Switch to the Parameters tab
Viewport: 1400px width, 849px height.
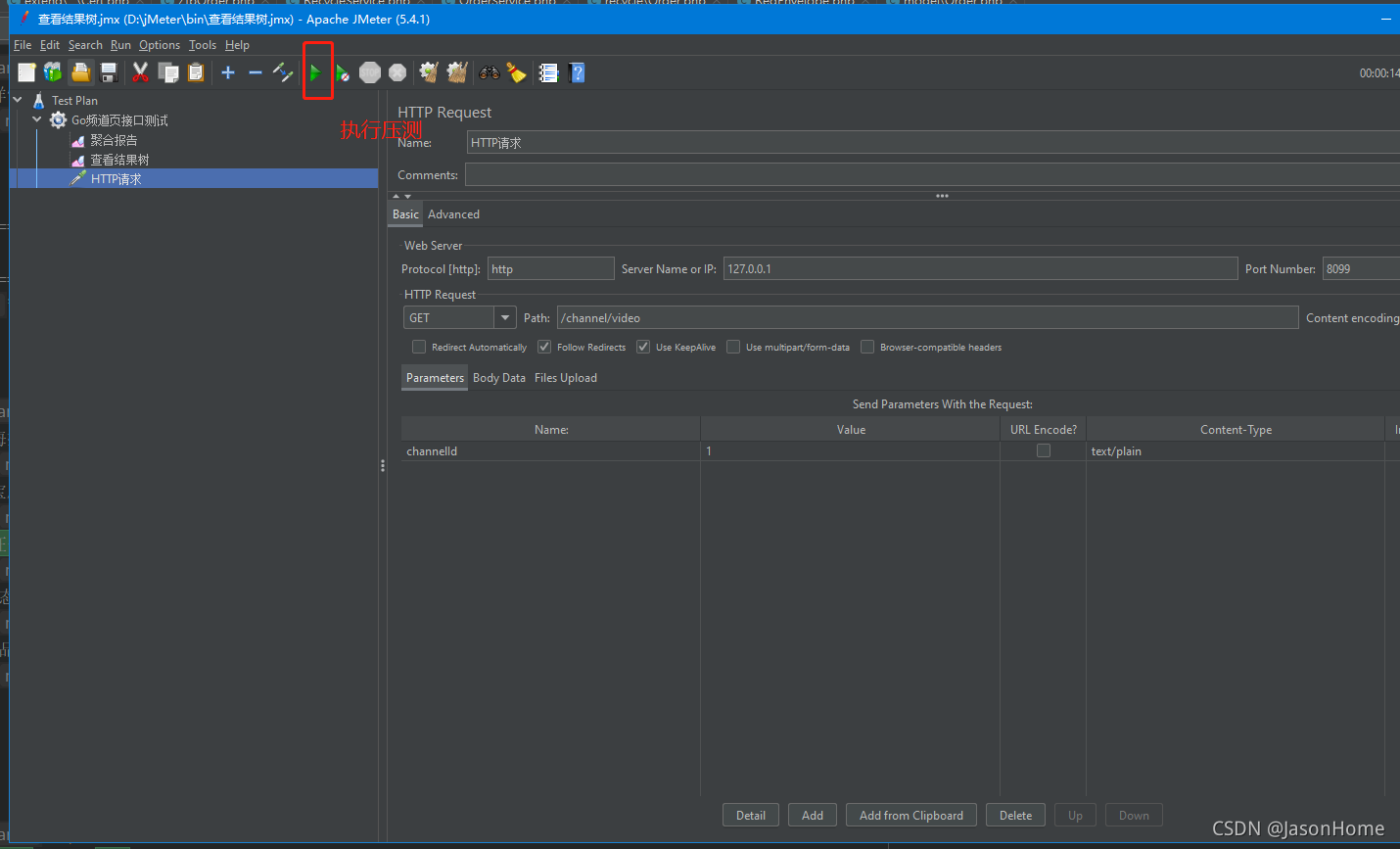coord(435,378)
